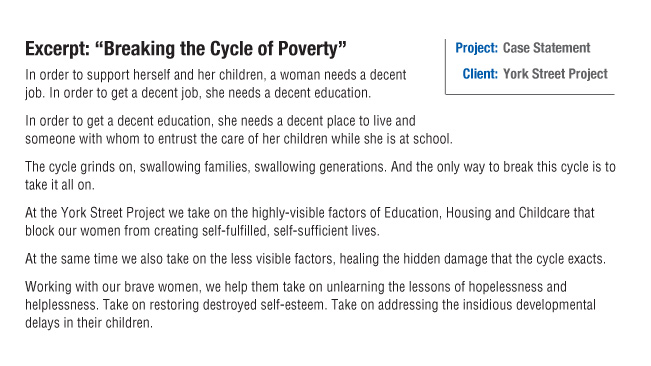The width and height of the screenshot is (651, 366).
Task: Select the "York Street Project" client name
Action: click(555, 74)
